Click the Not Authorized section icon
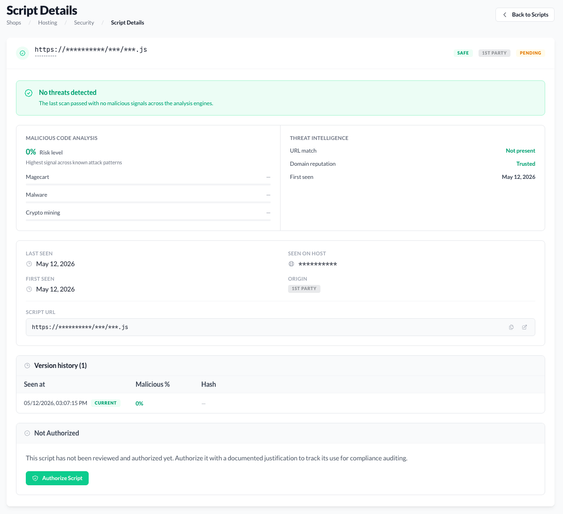This screenshot has height=514, width=563. pos(27,433)
